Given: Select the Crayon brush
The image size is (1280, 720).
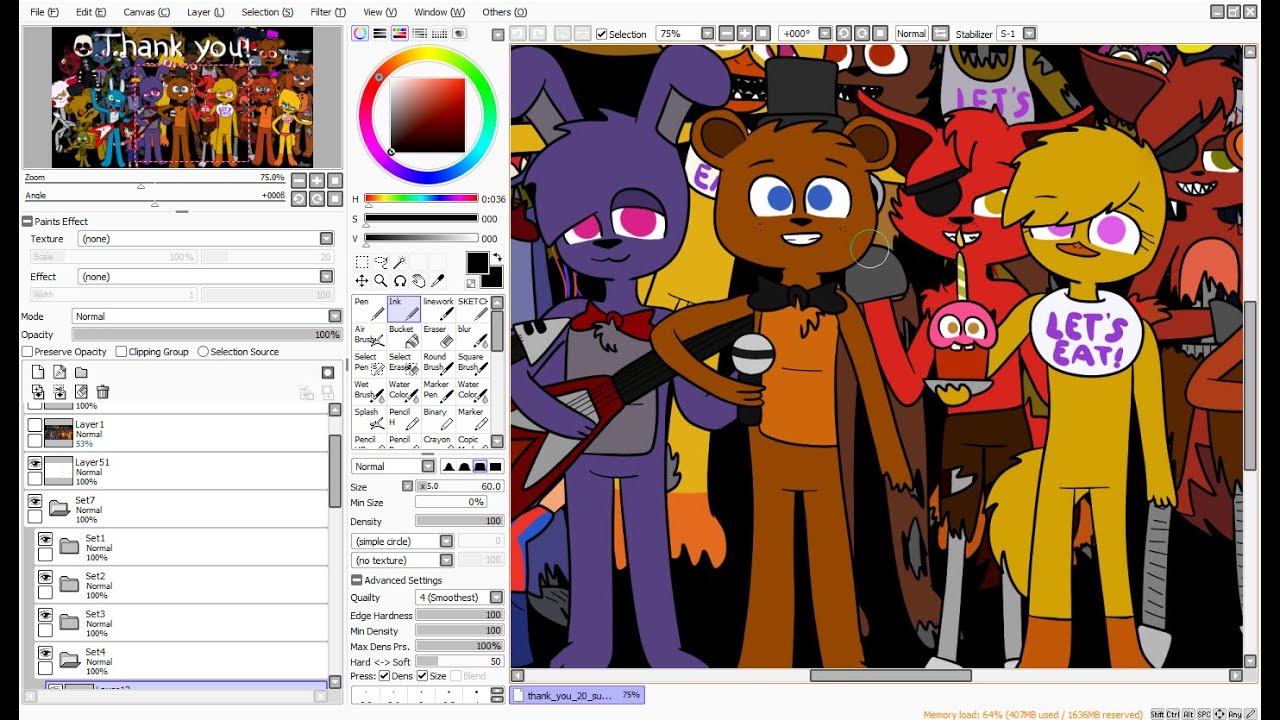Looking at the screenshot, I should tap(438, 440).
